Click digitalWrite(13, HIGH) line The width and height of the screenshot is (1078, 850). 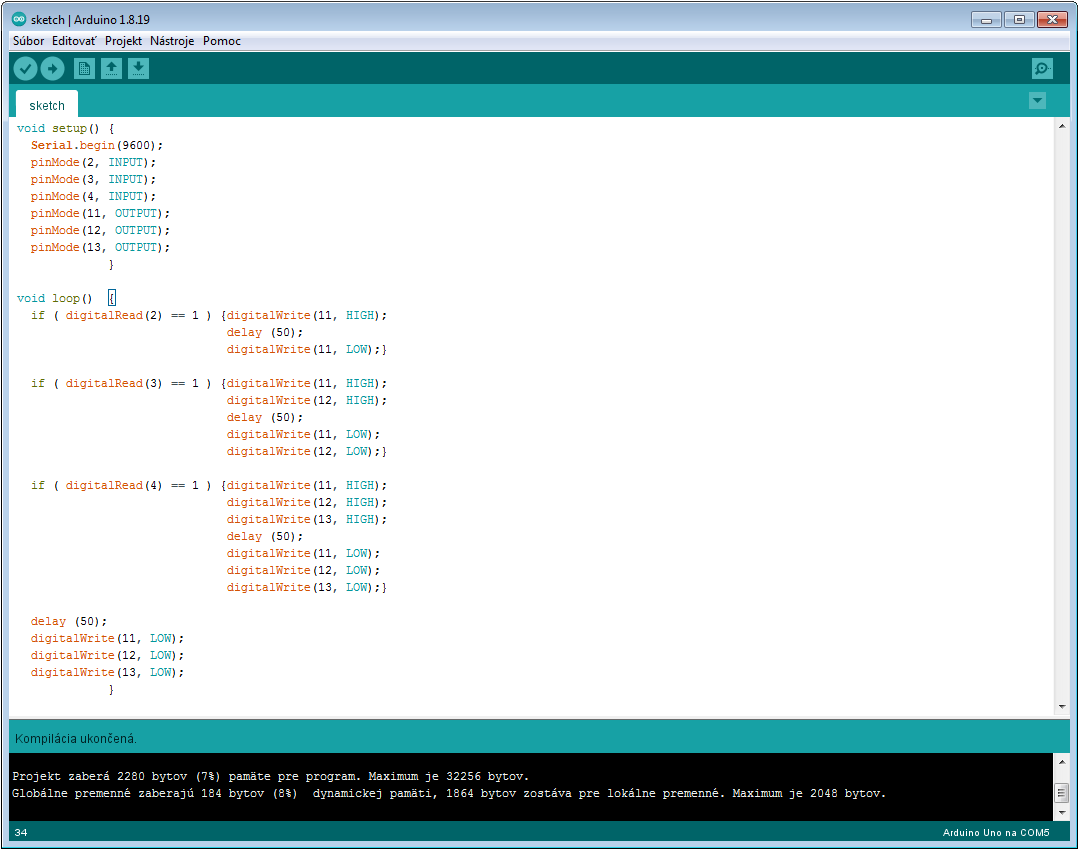[x=307, y=519]
